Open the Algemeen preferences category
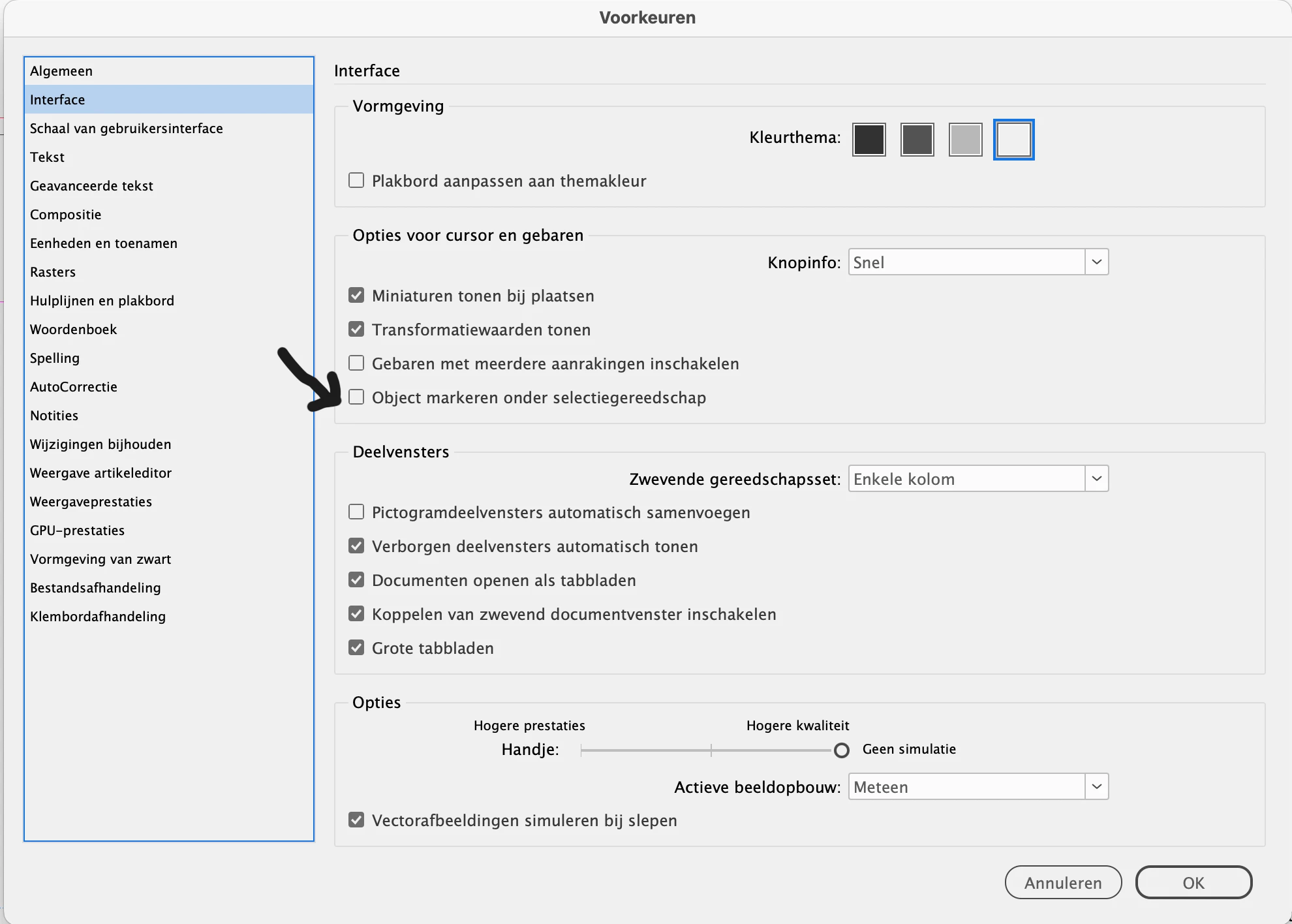The image size is (1292, 924). (61, 71)
